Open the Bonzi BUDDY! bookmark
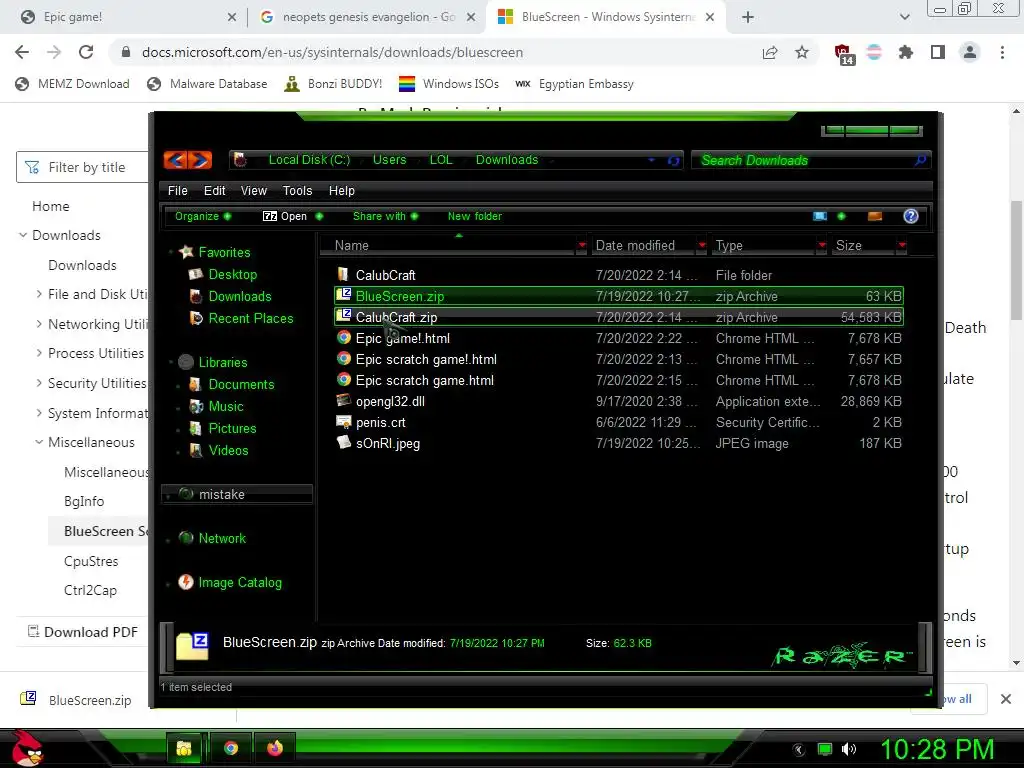The height and width of the screenshot is (768, 1024). click(333, 84)
